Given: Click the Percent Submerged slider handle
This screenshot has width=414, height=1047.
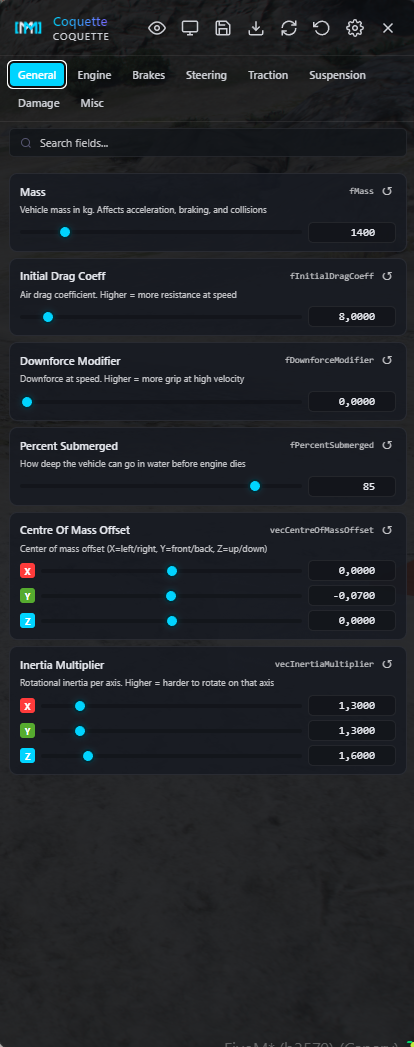Looking at the screenshot, I should coord(254,486).
